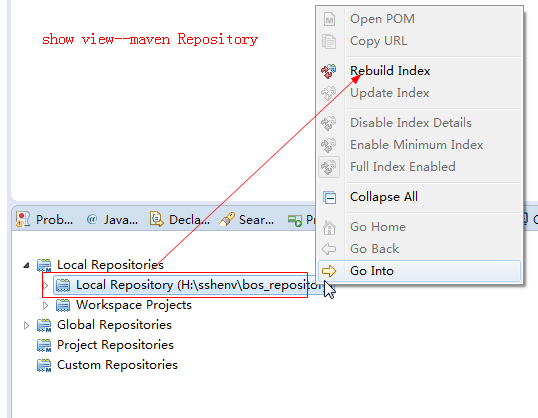Select Rebuild Index menu entry
The height and width of the screenshot is (418, 538).
click(x=419, y=71)
